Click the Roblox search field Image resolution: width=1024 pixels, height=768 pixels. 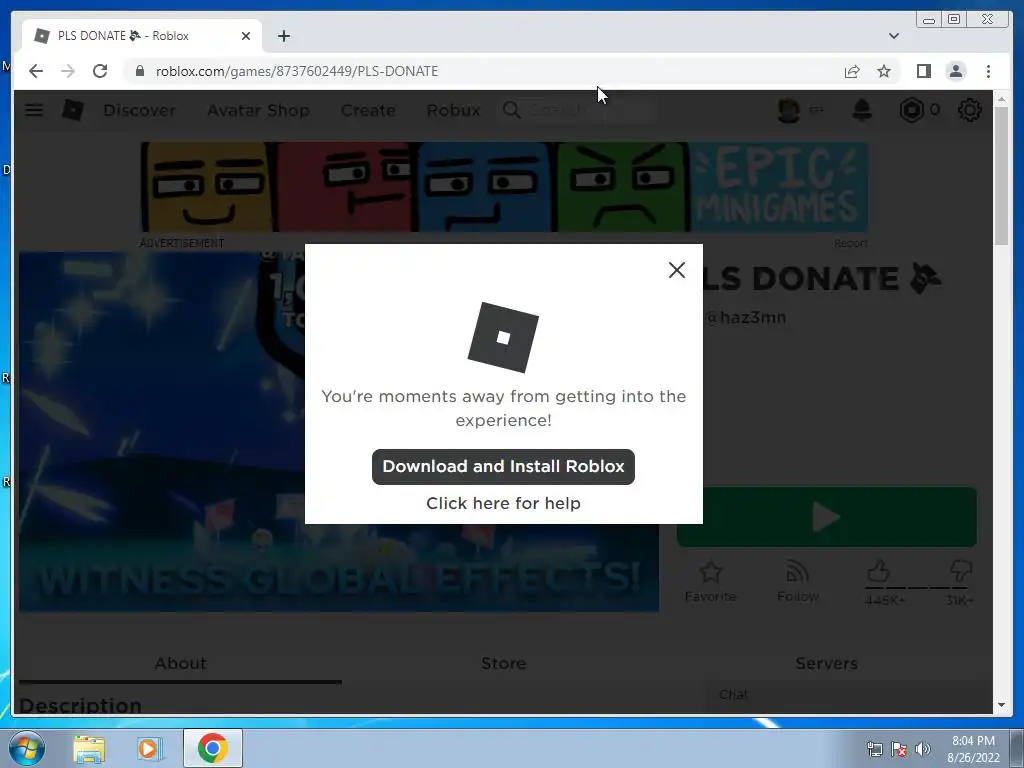click(577, 110)
